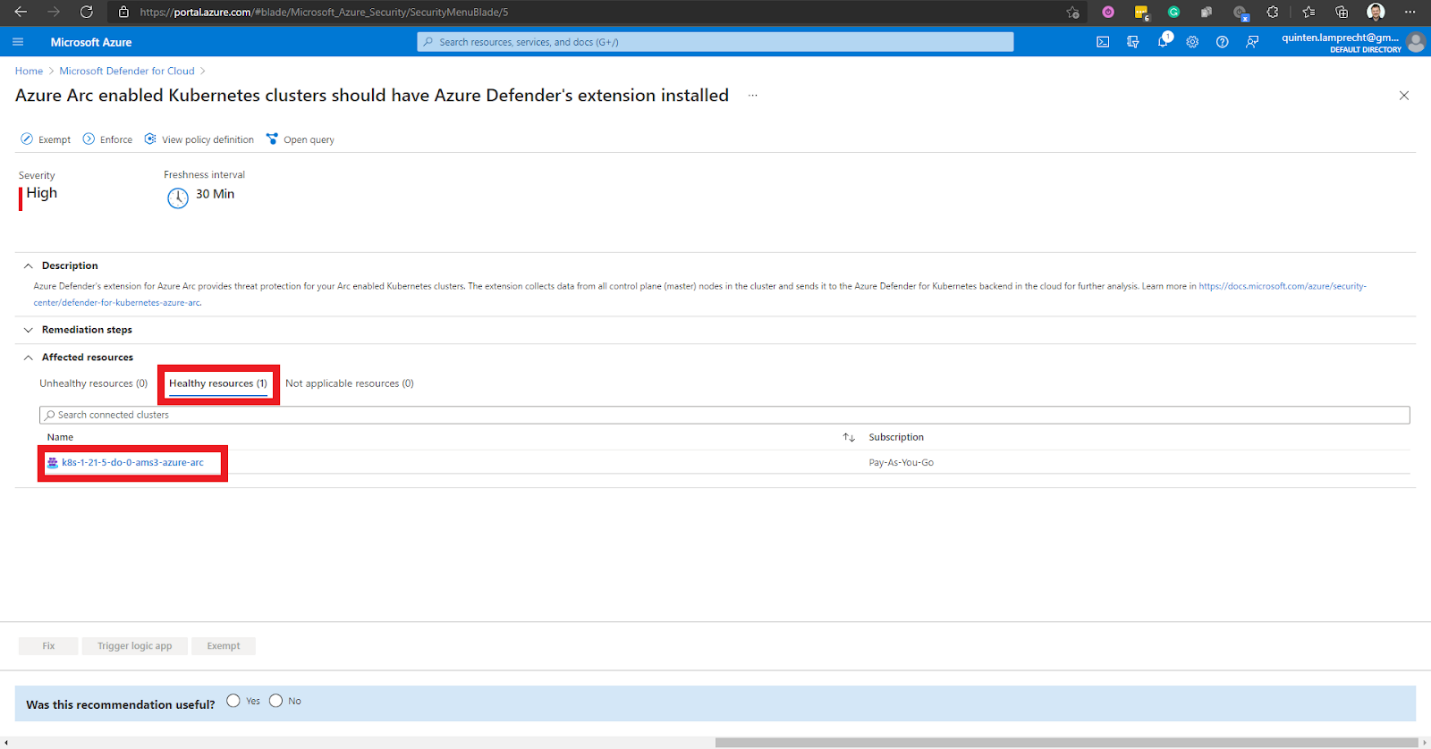The image size is (1431, 749).
Task: Click the Pay-As-You-Go subscription cell
Action: click(901, 463)
